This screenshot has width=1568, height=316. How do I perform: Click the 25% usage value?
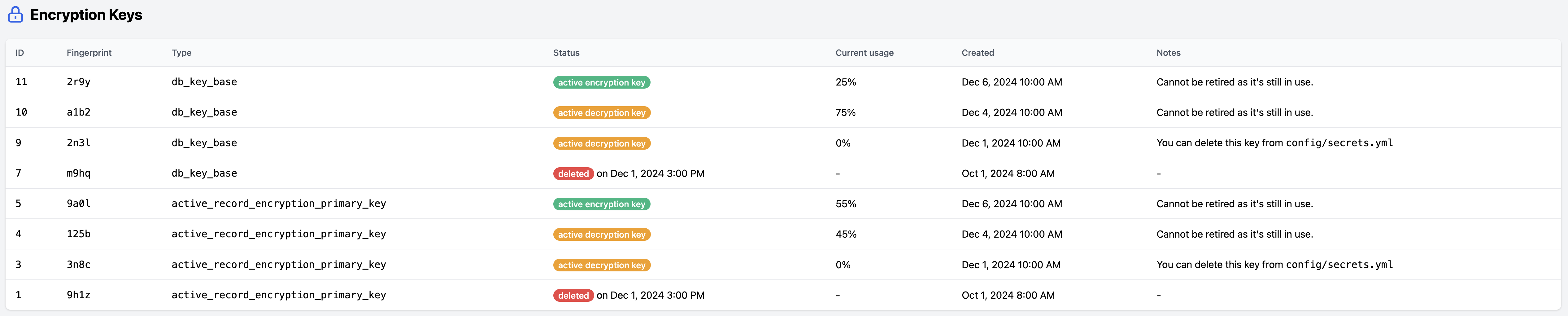tap(846, 82)
